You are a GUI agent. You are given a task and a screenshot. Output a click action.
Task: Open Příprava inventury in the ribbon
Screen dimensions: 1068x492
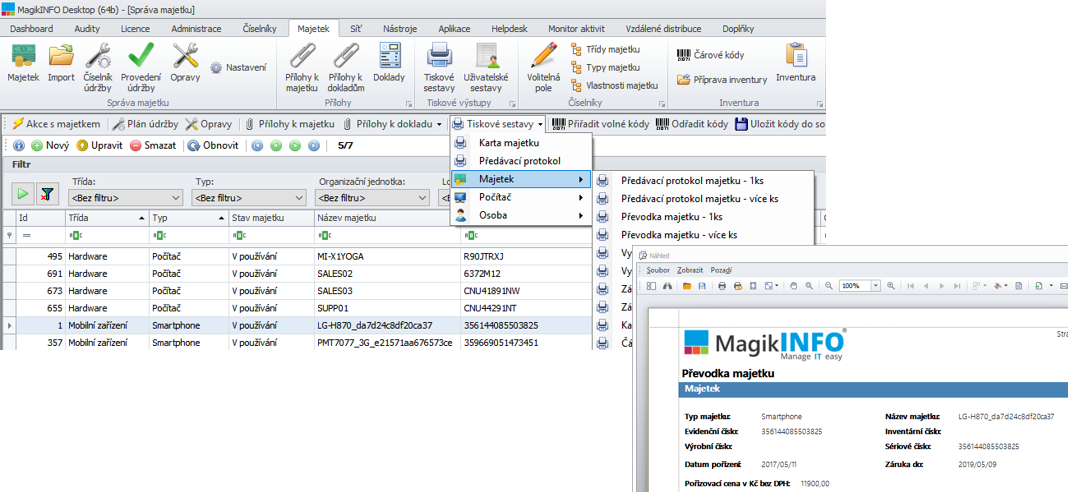point(722,80)
